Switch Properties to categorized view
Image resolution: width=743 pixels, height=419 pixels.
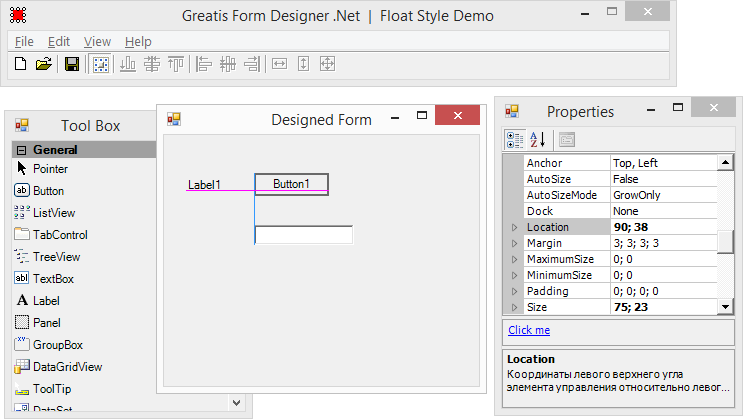click(515, 140)
